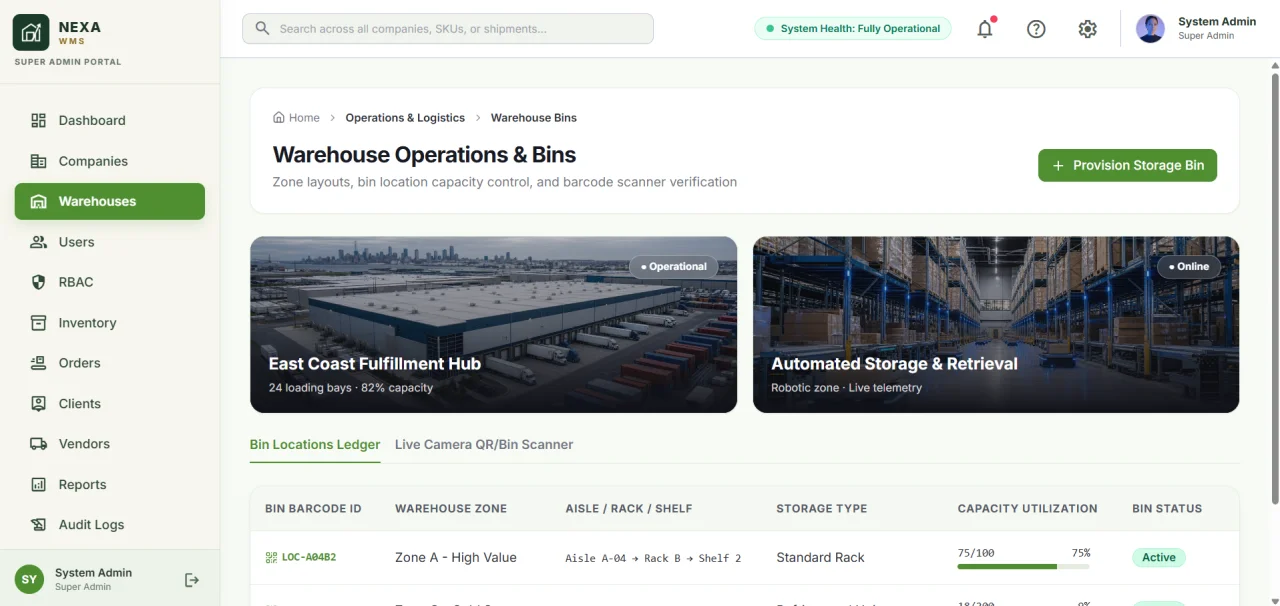Switch to Bin Locations Ledger tab
Image resolution: width=1280 pixels, height=606 pixels.
tap(315, 445)
